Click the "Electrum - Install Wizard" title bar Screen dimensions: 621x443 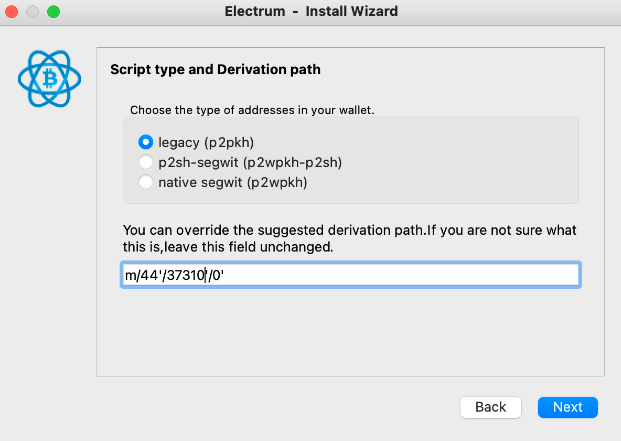pos(312,11)
